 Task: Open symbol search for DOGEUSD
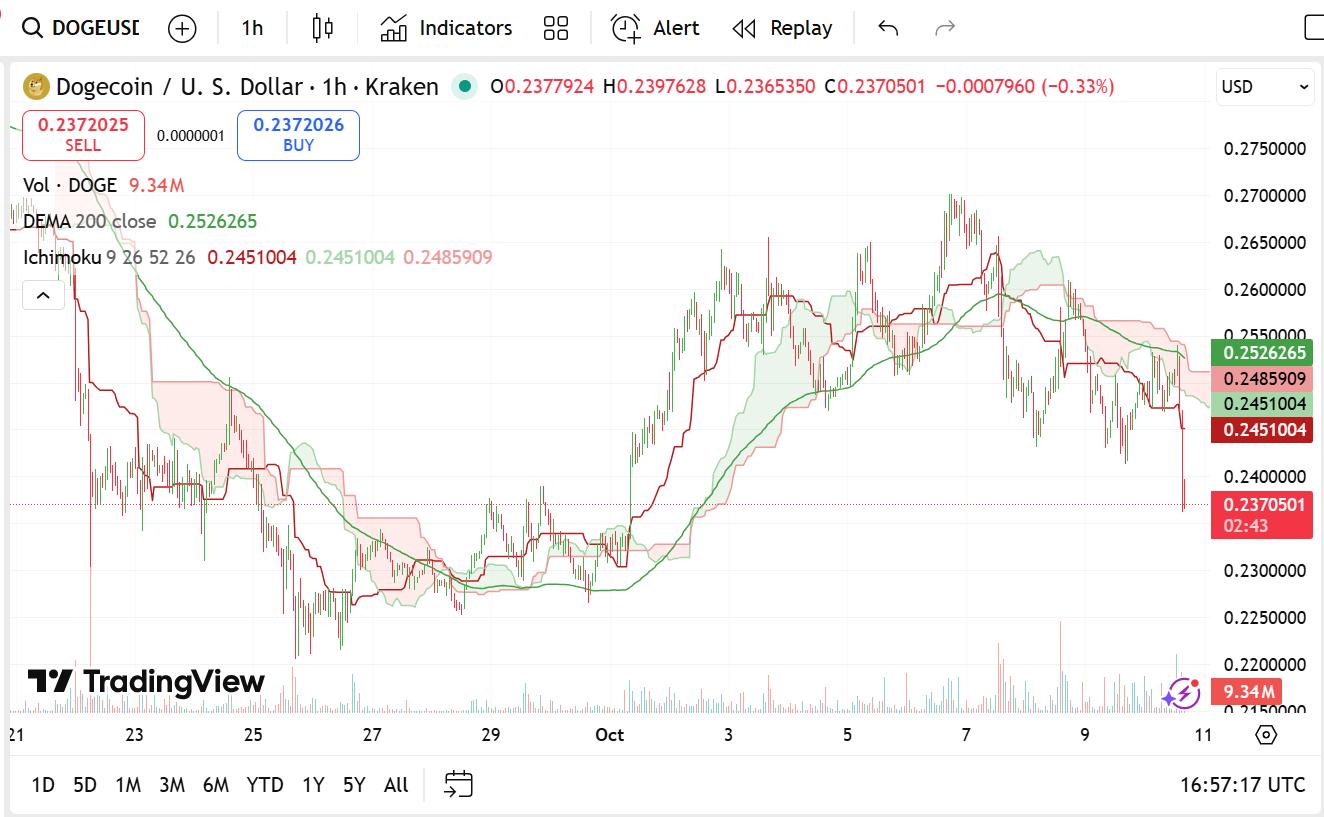click(82, 28)
